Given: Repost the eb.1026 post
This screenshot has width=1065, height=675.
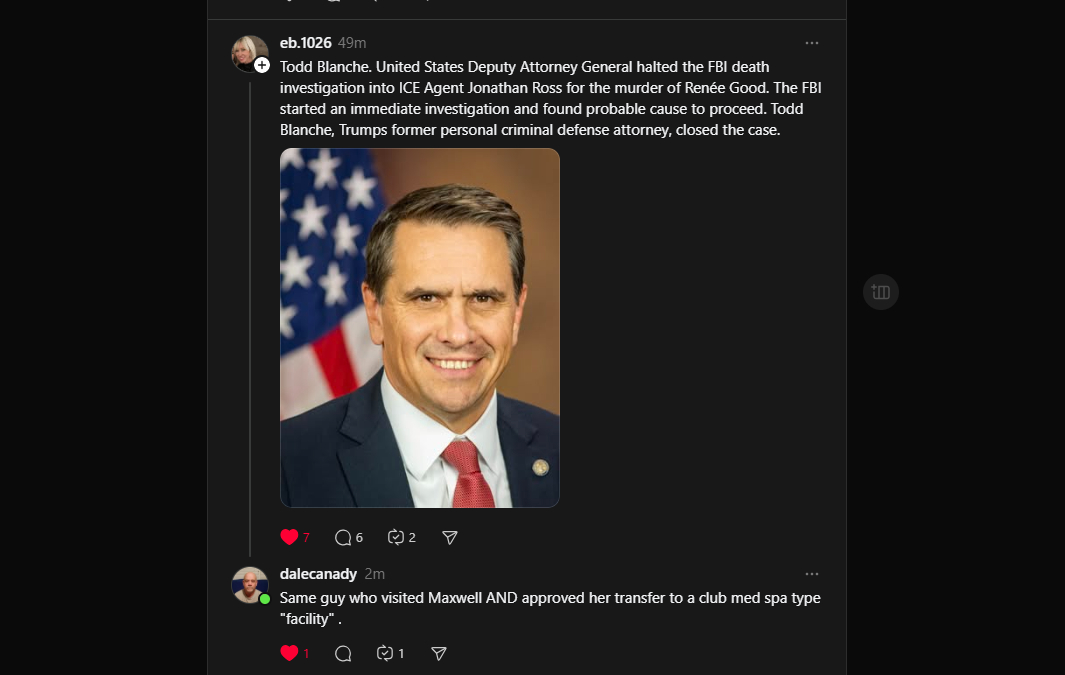Looking at the screenshot, I should pyautogui.click(x=396, y=537).
